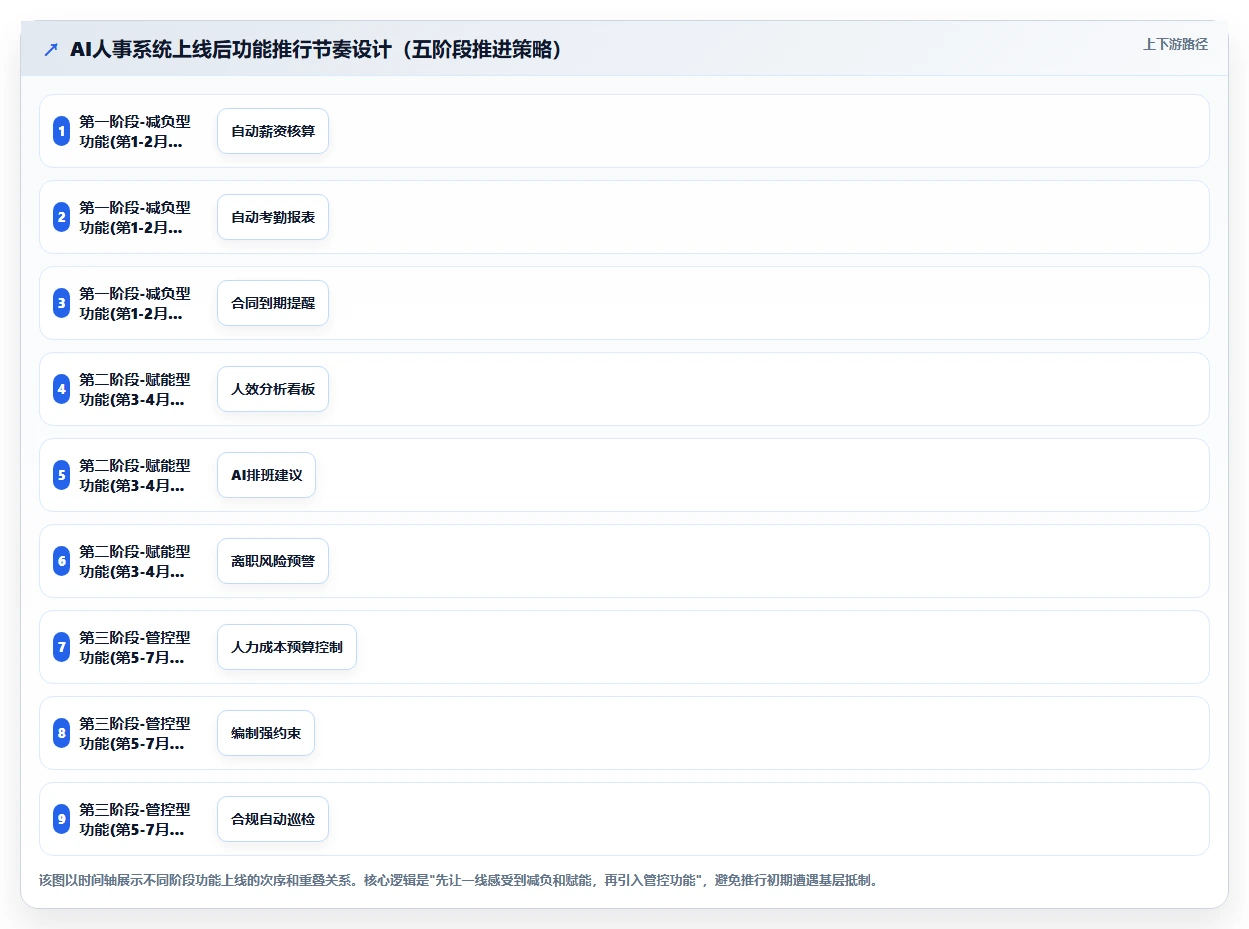Open the 合同到期提醒 chip

click(x=273, y=303)
